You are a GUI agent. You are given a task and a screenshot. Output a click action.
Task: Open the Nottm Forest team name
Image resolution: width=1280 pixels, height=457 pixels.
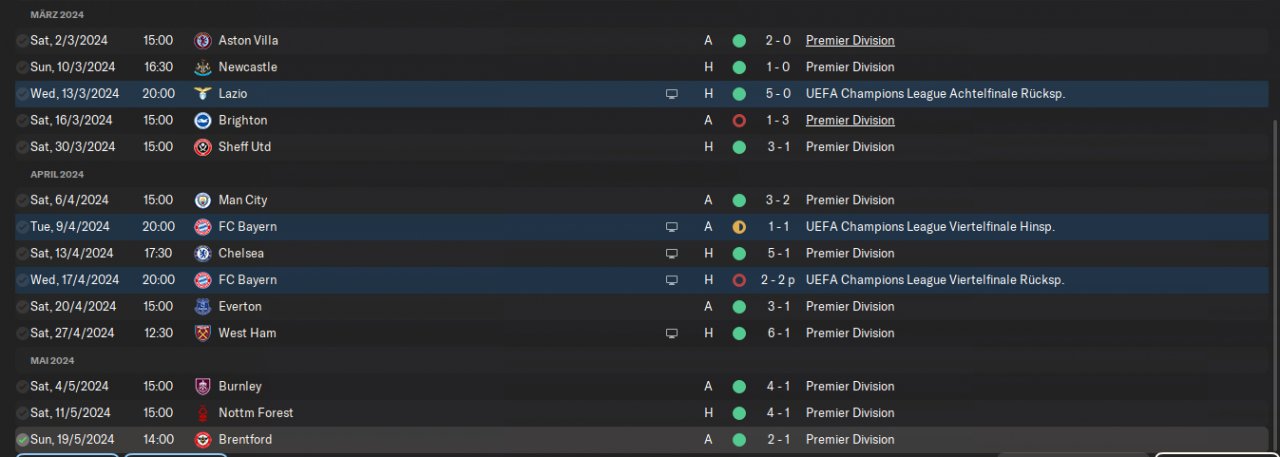coord(255,413)
